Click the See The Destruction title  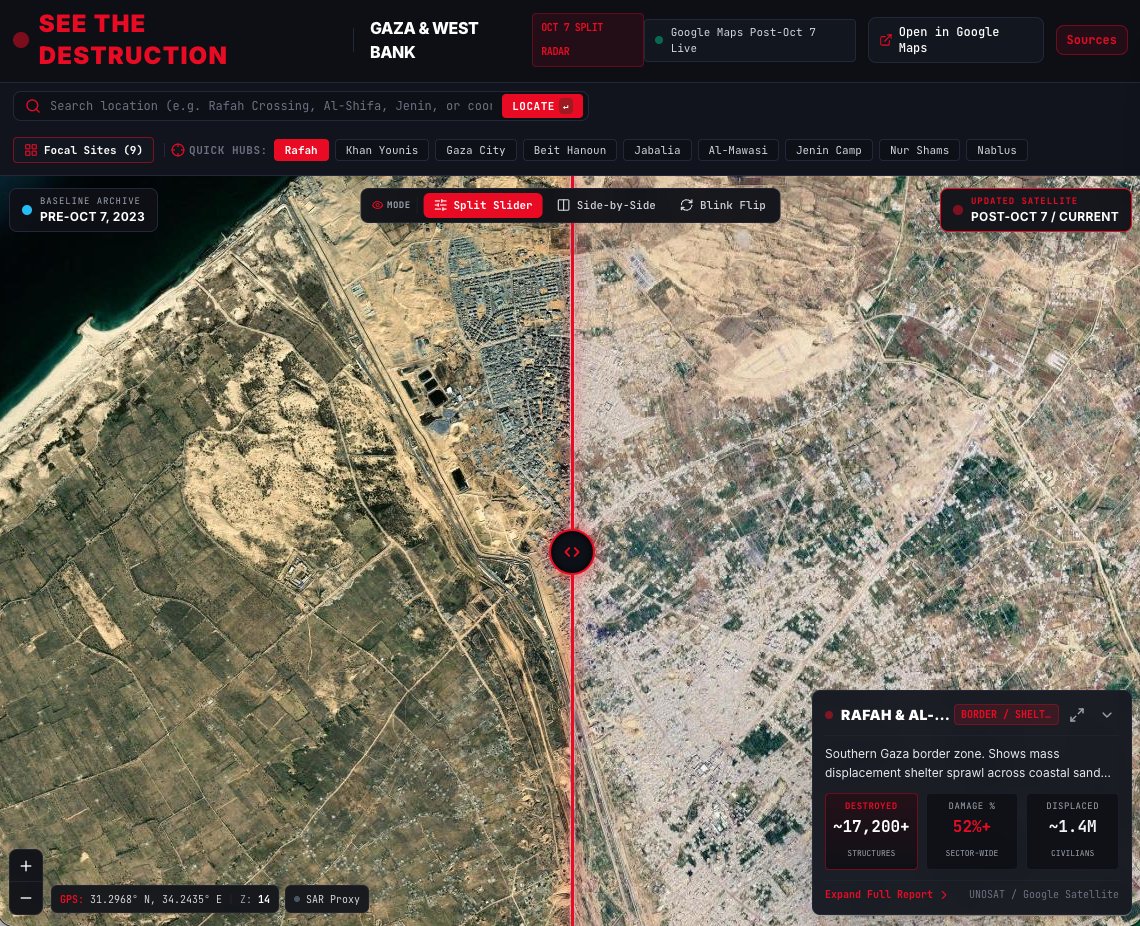tap(133, 39)
